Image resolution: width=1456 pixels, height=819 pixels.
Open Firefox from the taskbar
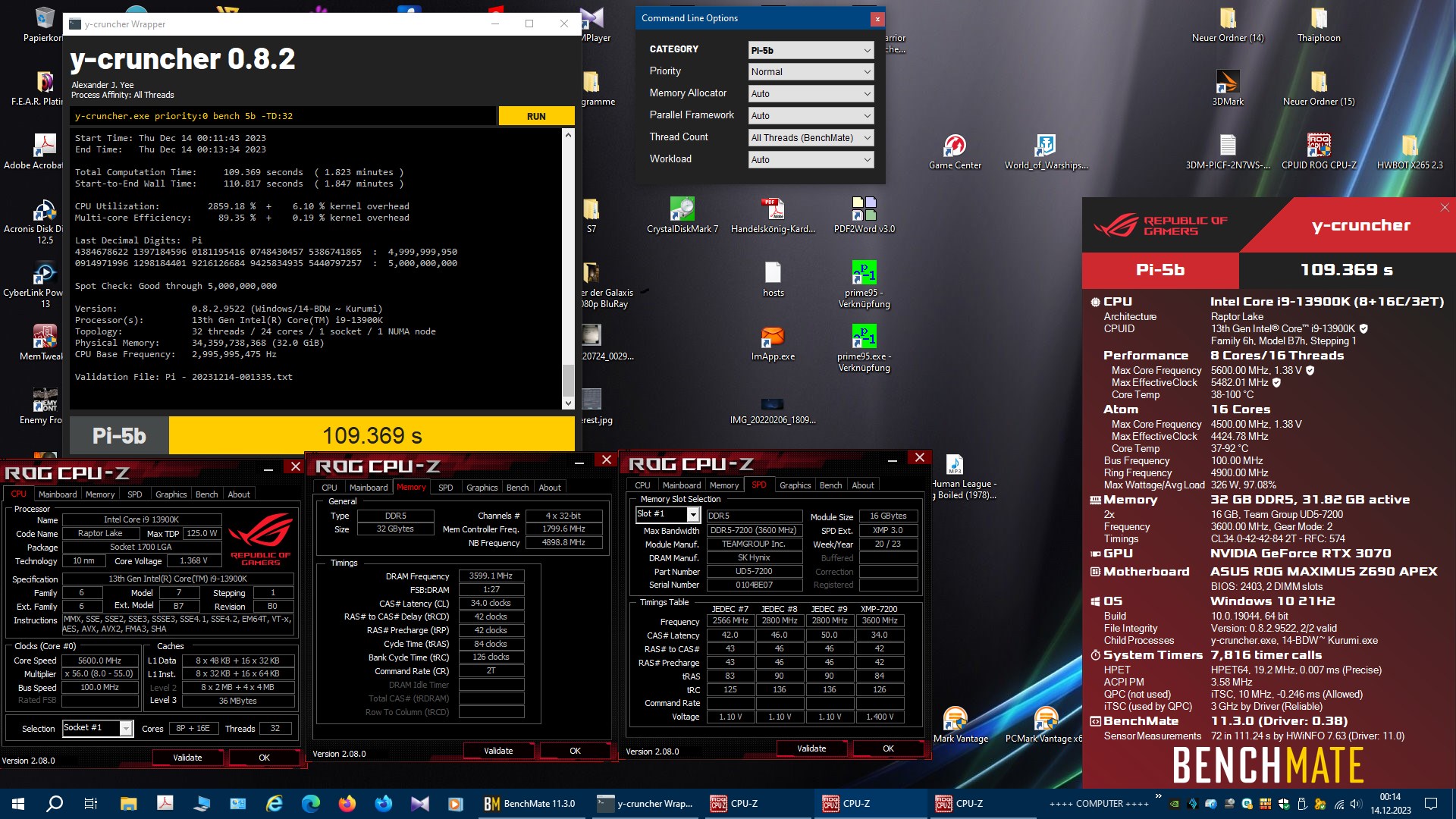(347, 804)
